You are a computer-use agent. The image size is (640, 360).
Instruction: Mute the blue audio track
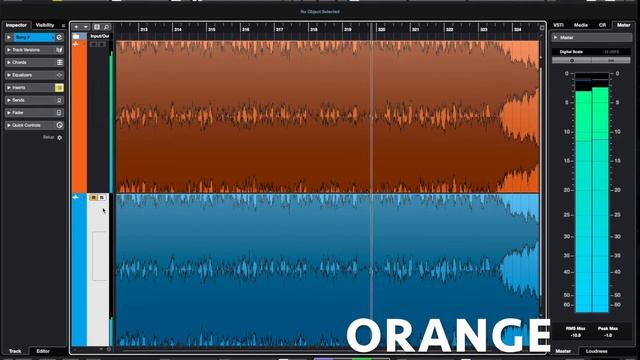tap(93, 198)
